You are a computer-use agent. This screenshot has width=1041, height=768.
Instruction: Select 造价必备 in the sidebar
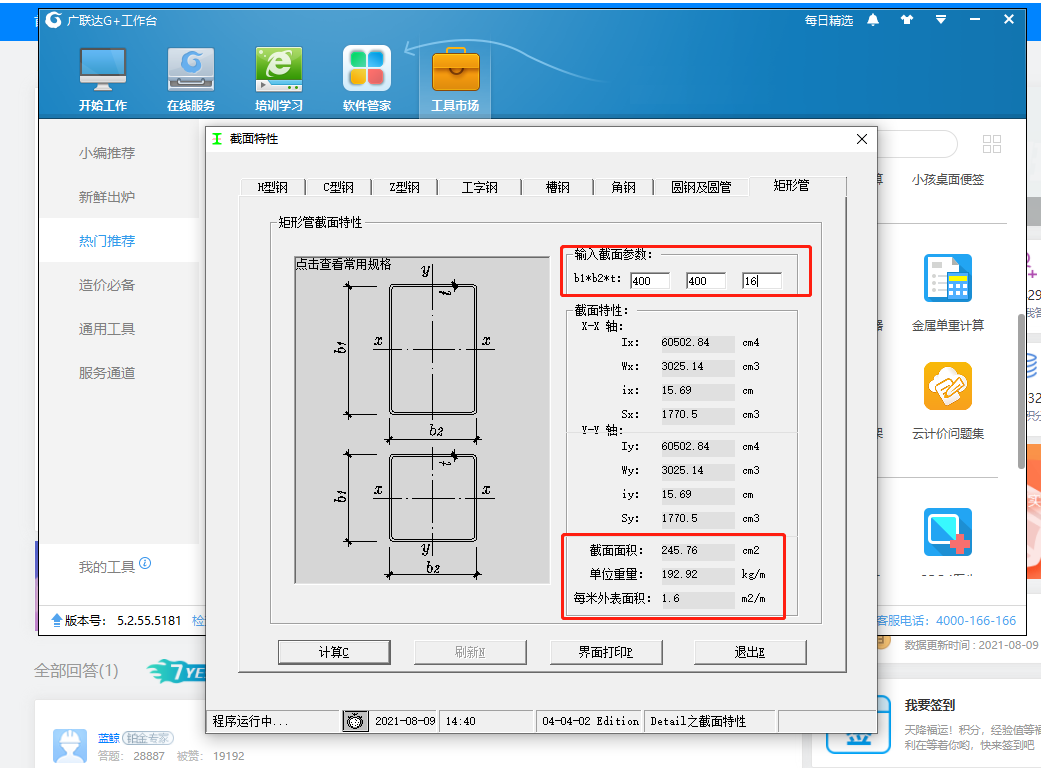point(107,285)
